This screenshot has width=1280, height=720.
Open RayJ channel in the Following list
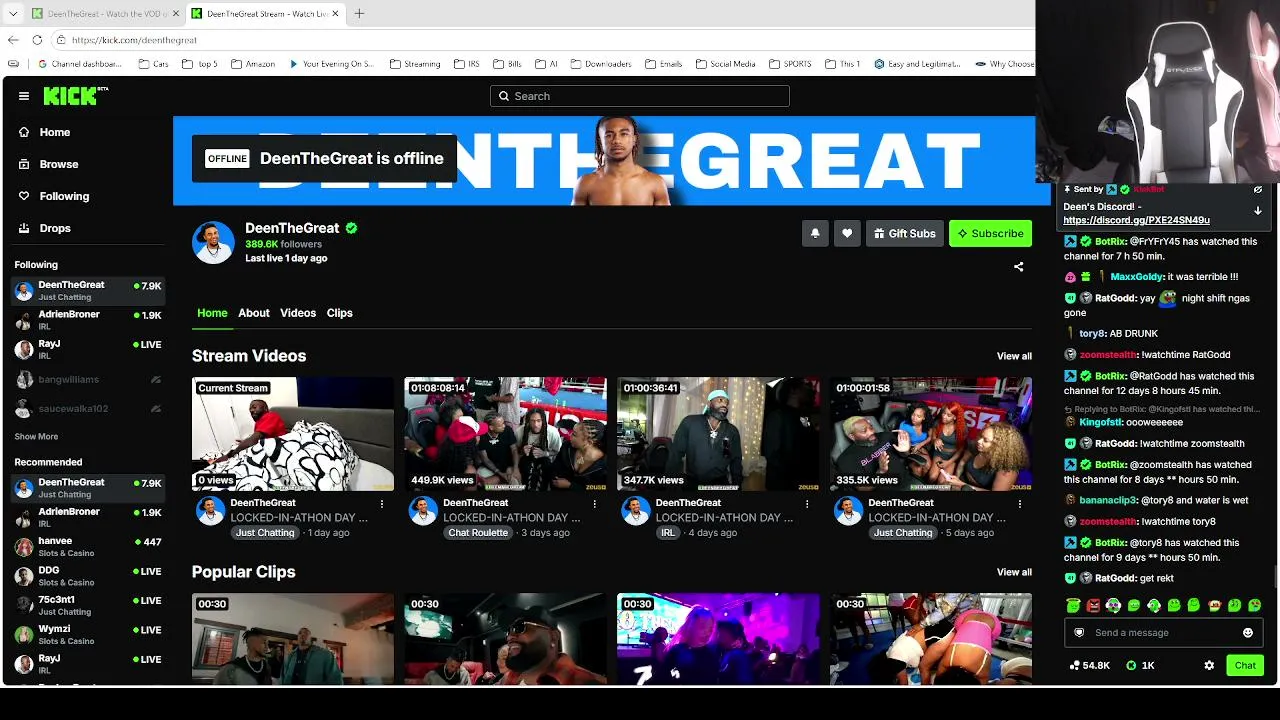point(88,349)
